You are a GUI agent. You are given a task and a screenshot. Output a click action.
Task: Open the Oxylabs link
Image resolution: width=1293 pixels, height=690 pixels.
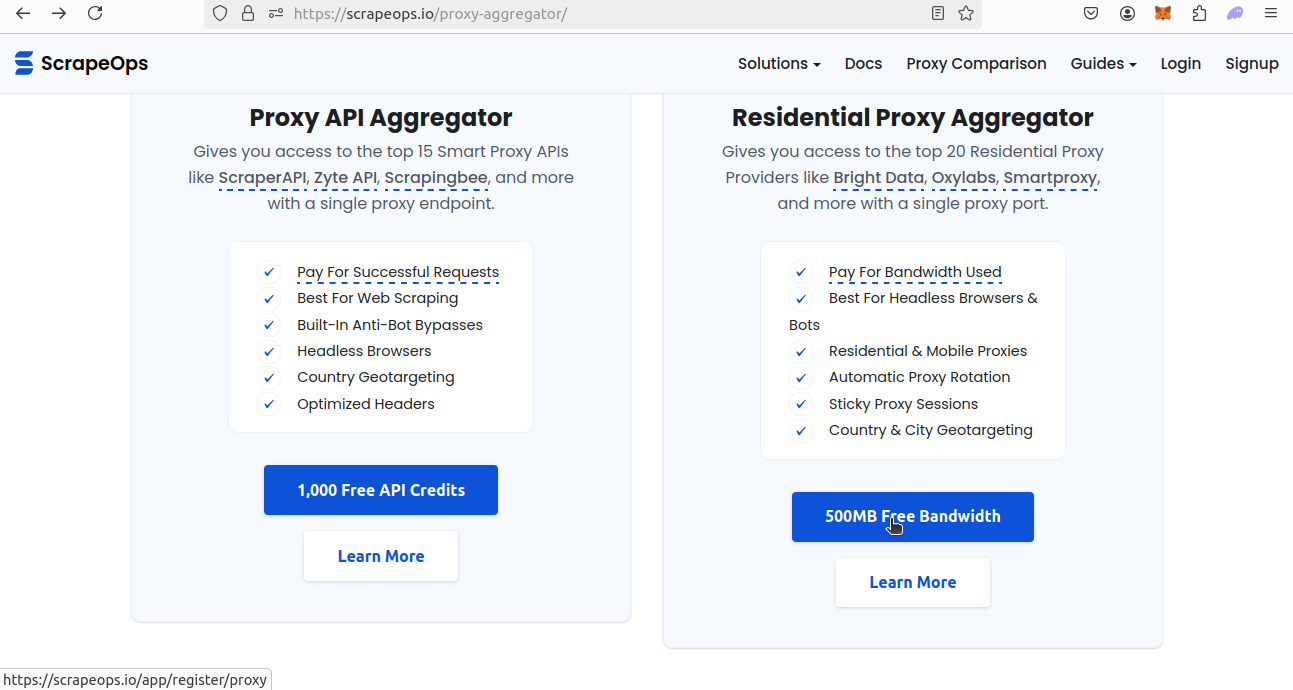coord(964,178)
